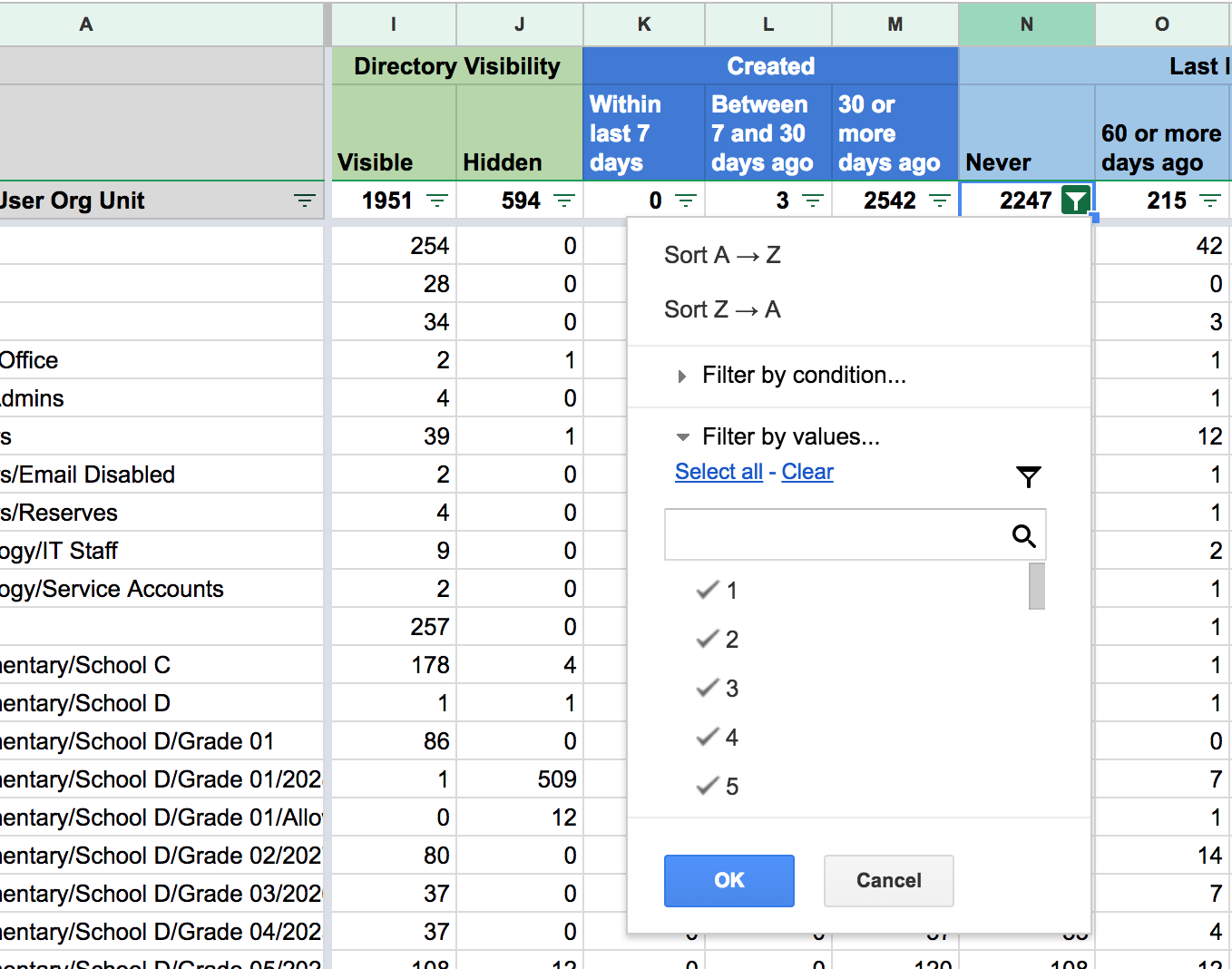
Task: Click inside the filter values search field
Action: 835,535
